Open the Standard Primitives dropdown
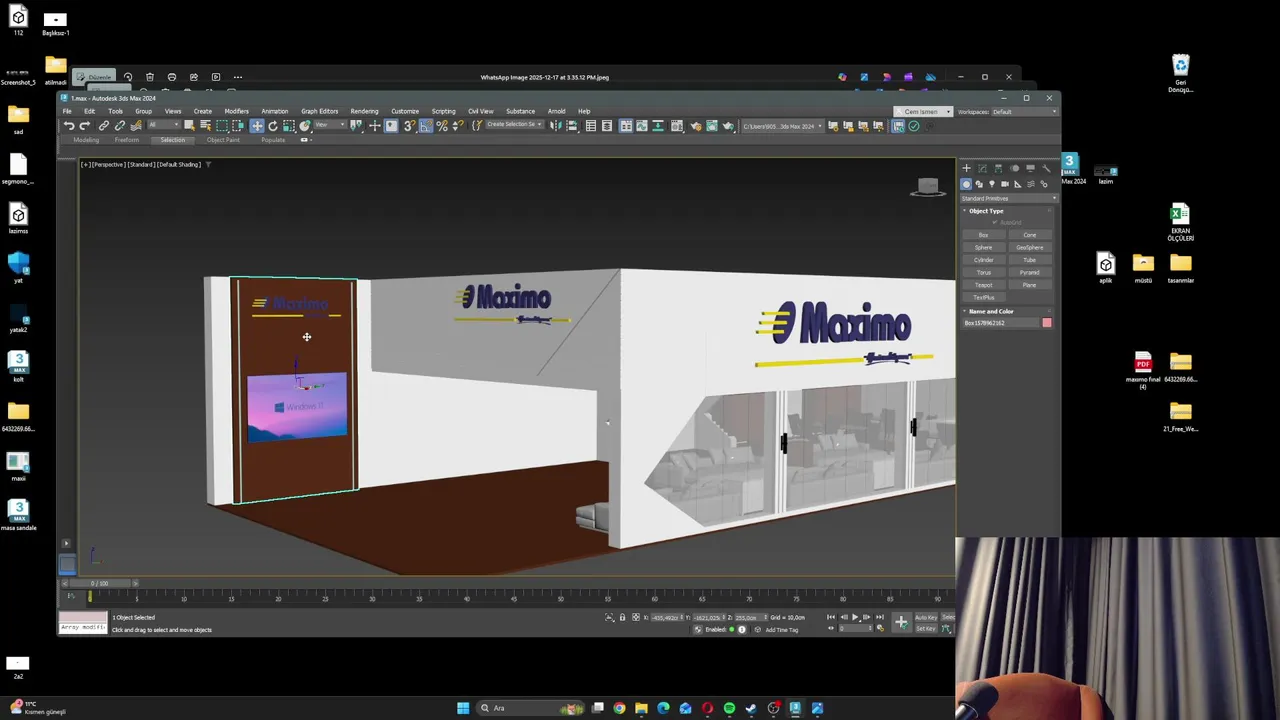The image size is (1280, 720). pyautogui.click(x=1008, y=198)
